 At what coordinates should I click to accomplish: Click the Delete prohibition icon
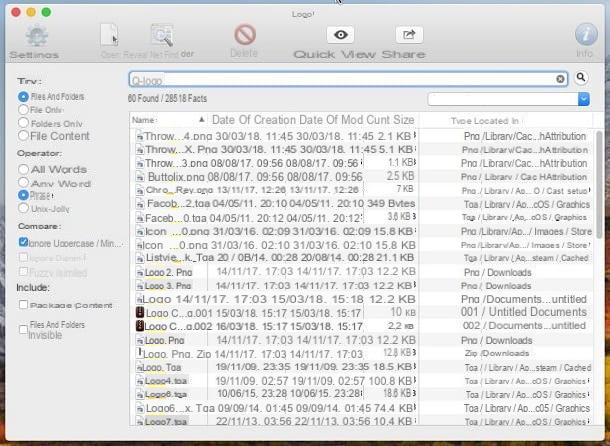245,35
